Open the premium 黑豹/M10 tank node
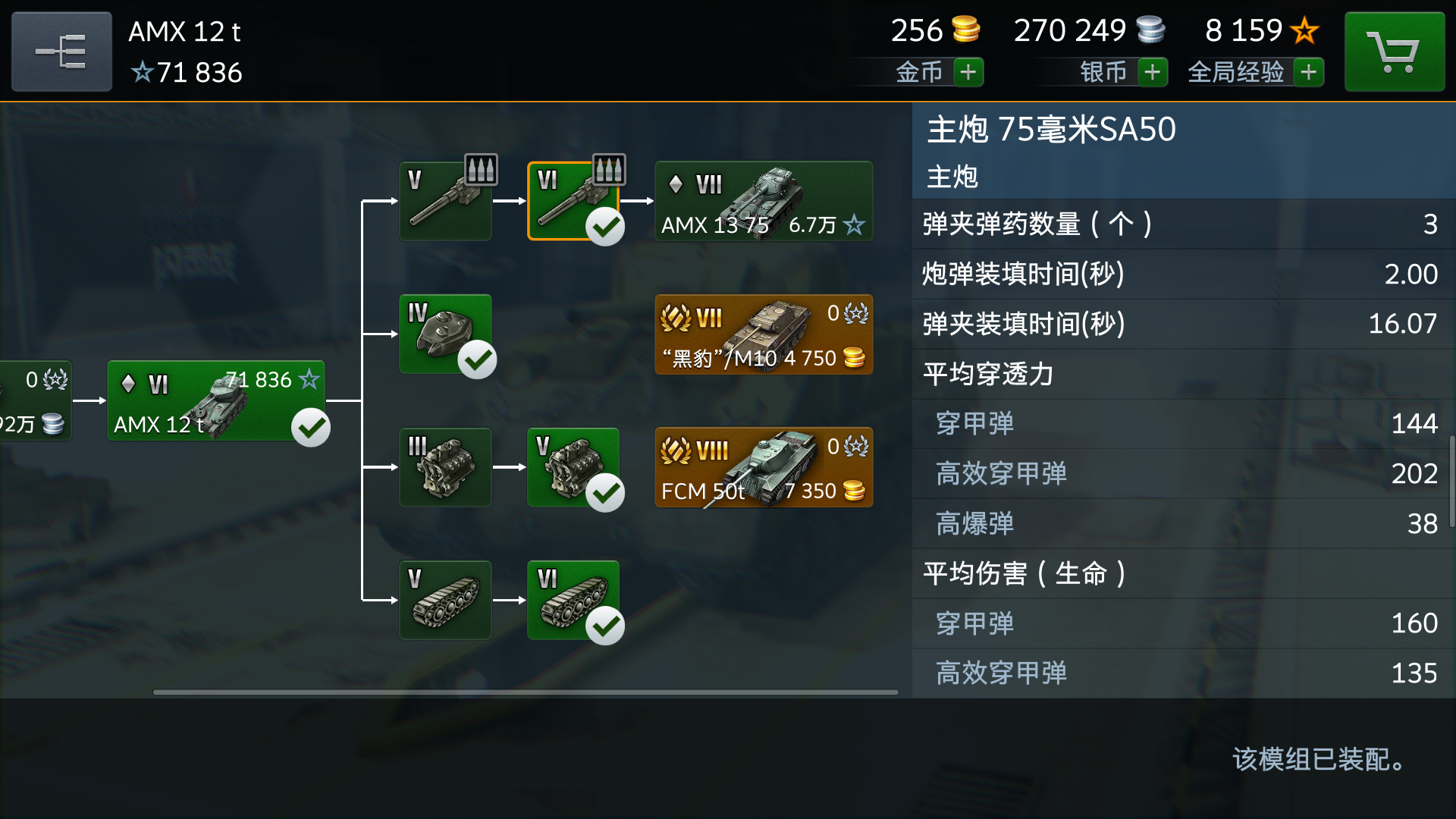This screenshot has height=819, width=1456. (x=764, y=334)
